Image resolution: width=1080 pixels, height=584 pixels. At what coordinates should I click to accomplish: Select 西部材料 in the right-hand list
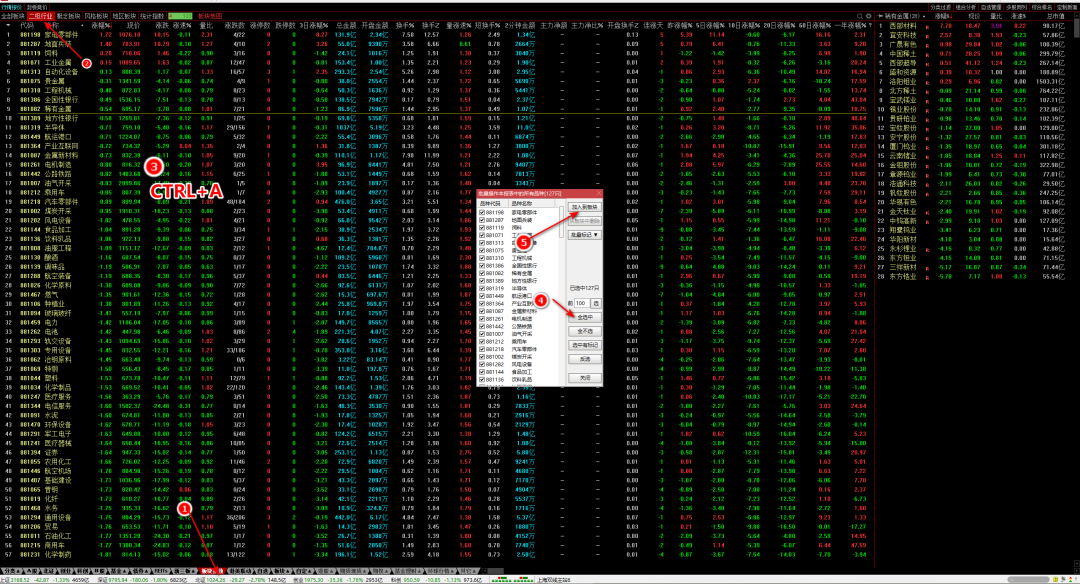[x=903, y=25]
